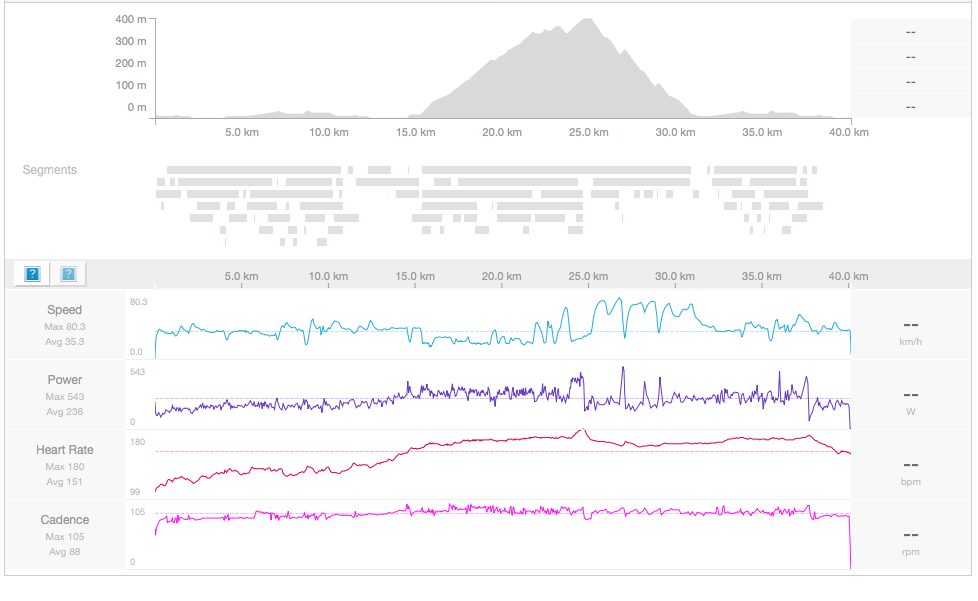Click the Cadence chart label
The width and height of the screenshot is (978, 601).
65,520
